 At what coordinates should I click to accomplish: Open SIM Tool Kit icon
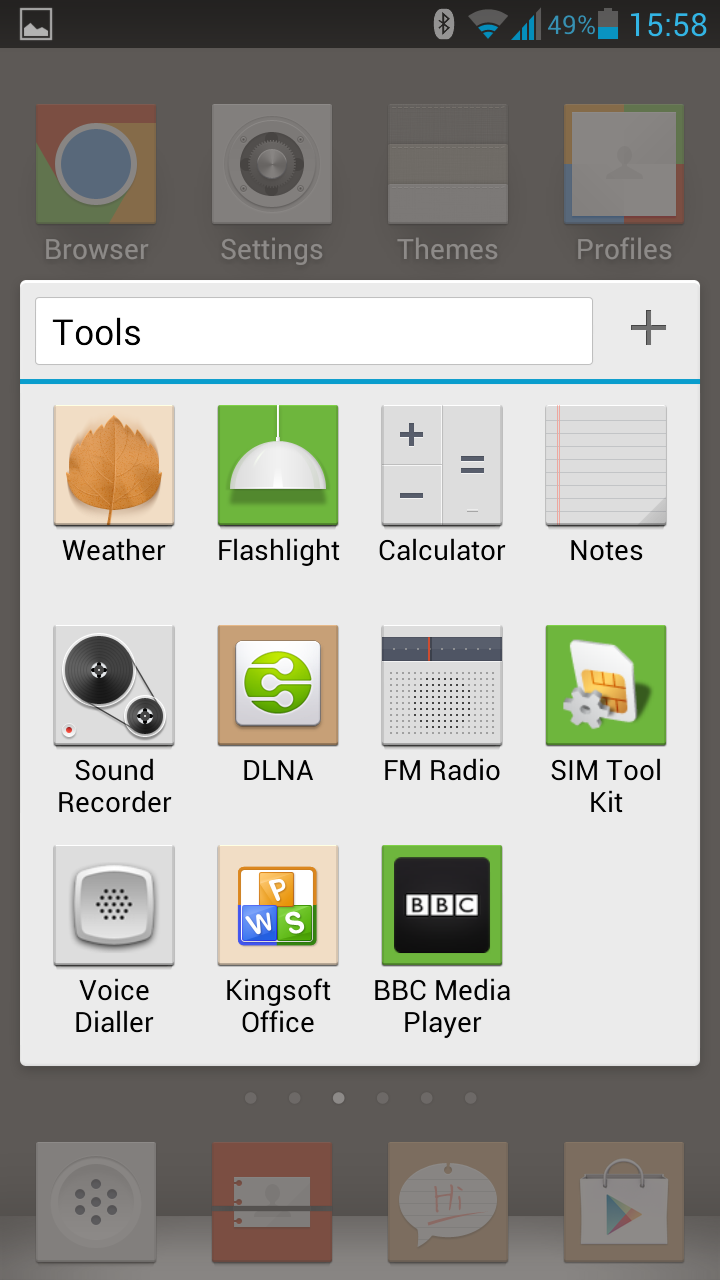tap(606, 685)
